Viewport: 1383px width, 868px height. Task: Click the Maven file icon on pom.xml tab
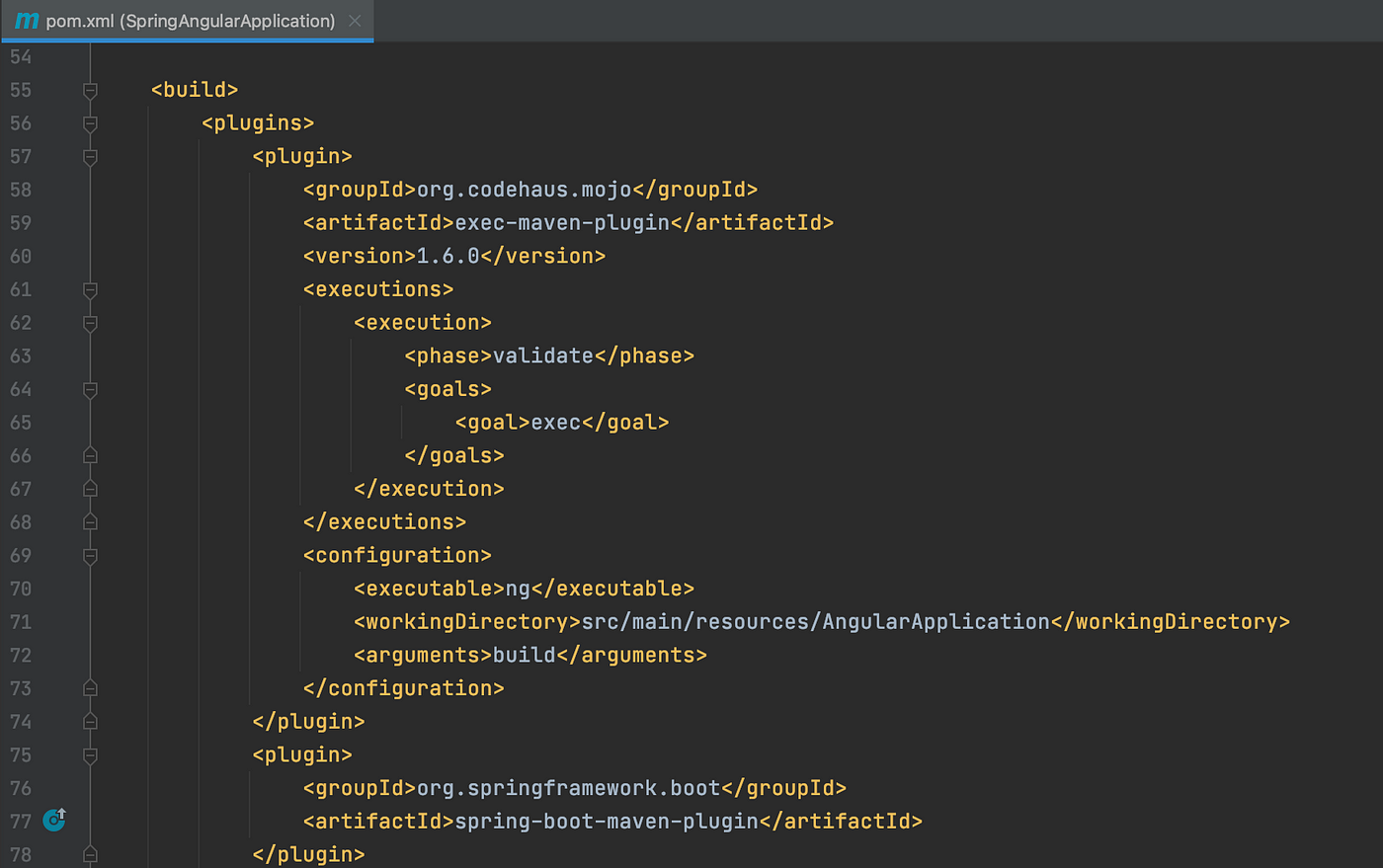pyautogui.click(x=27, y=21)
